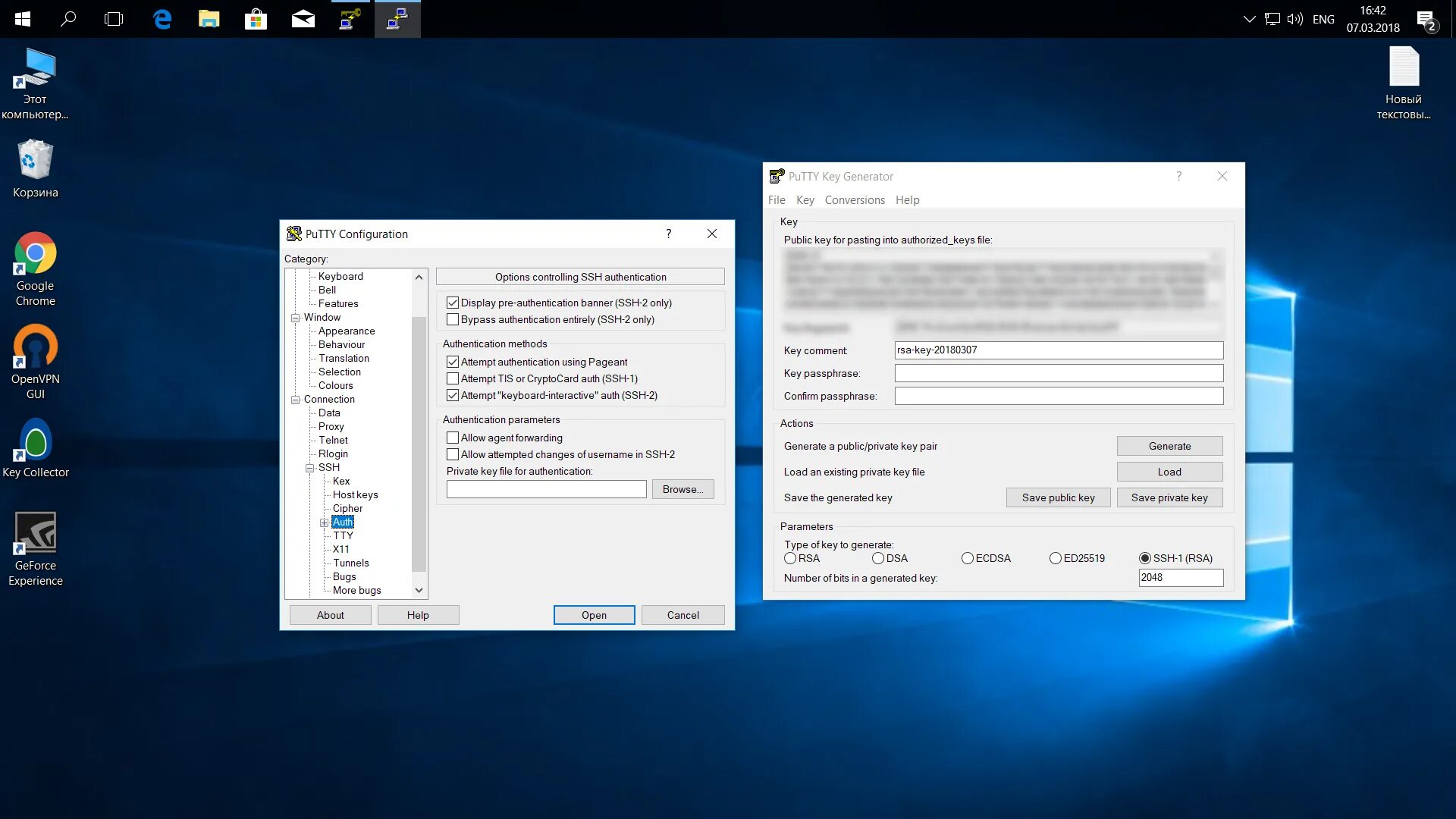
Task: Open the PuTTYgen taskbar icon
Action: click(350, 19)
